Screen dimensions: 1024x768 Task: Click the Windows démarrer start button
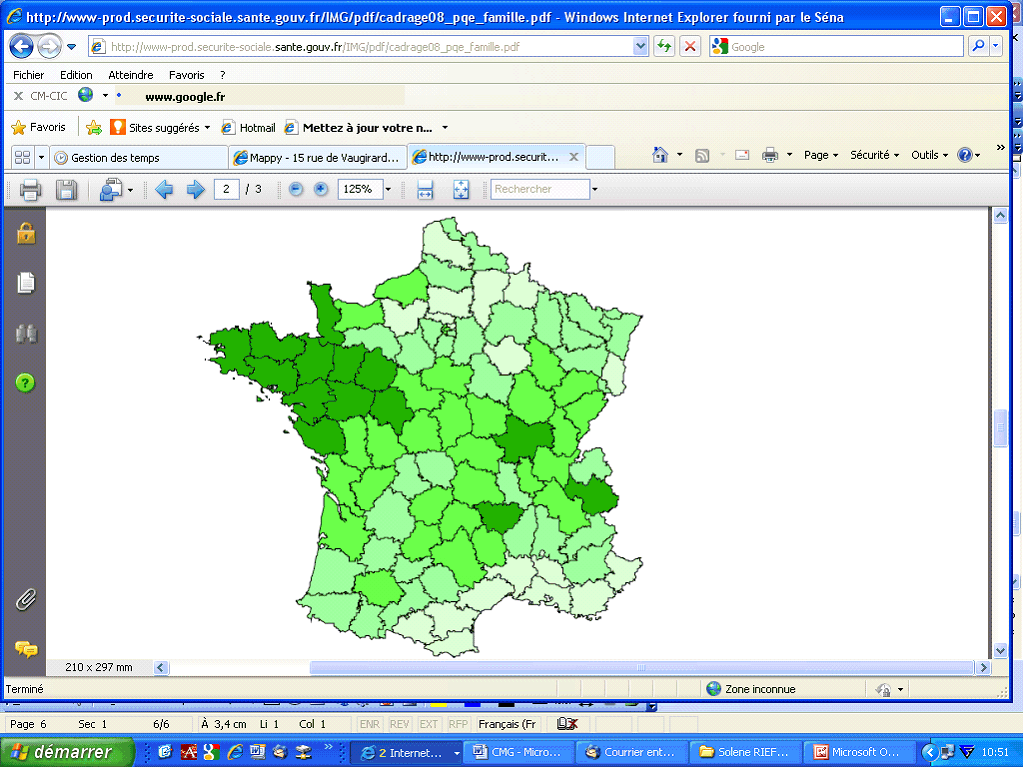pyautogui.click(x=67, y=752)
